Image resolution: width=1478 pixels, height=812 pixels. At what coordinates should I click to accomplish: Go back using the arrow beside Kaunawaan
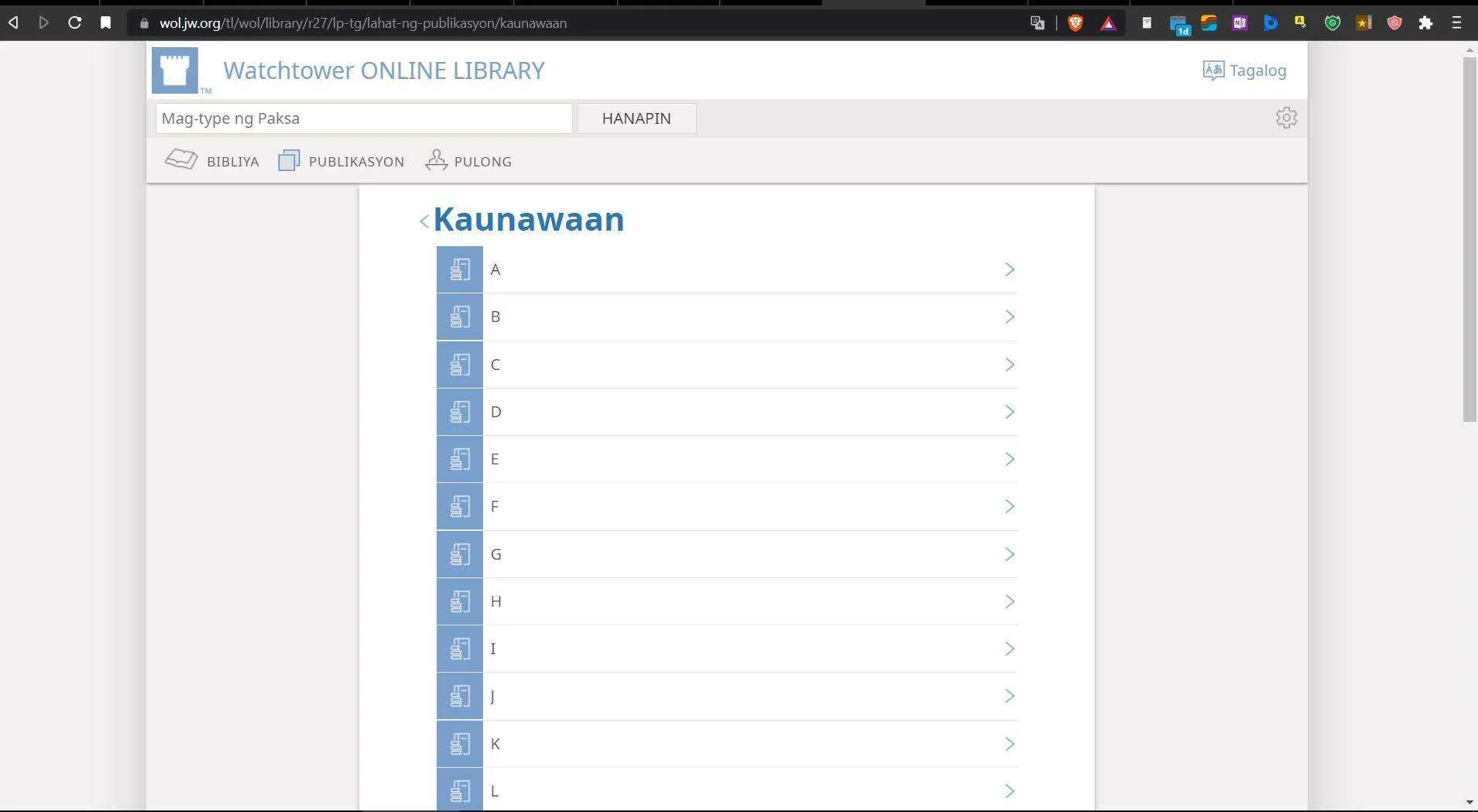pos(424,221)
